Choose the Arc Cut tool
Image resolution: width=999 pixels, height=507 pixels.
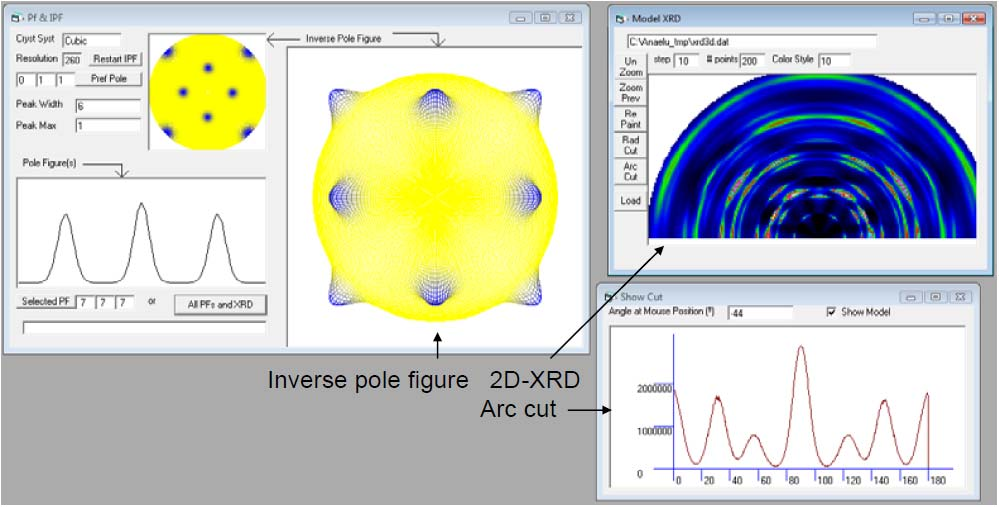630,172
